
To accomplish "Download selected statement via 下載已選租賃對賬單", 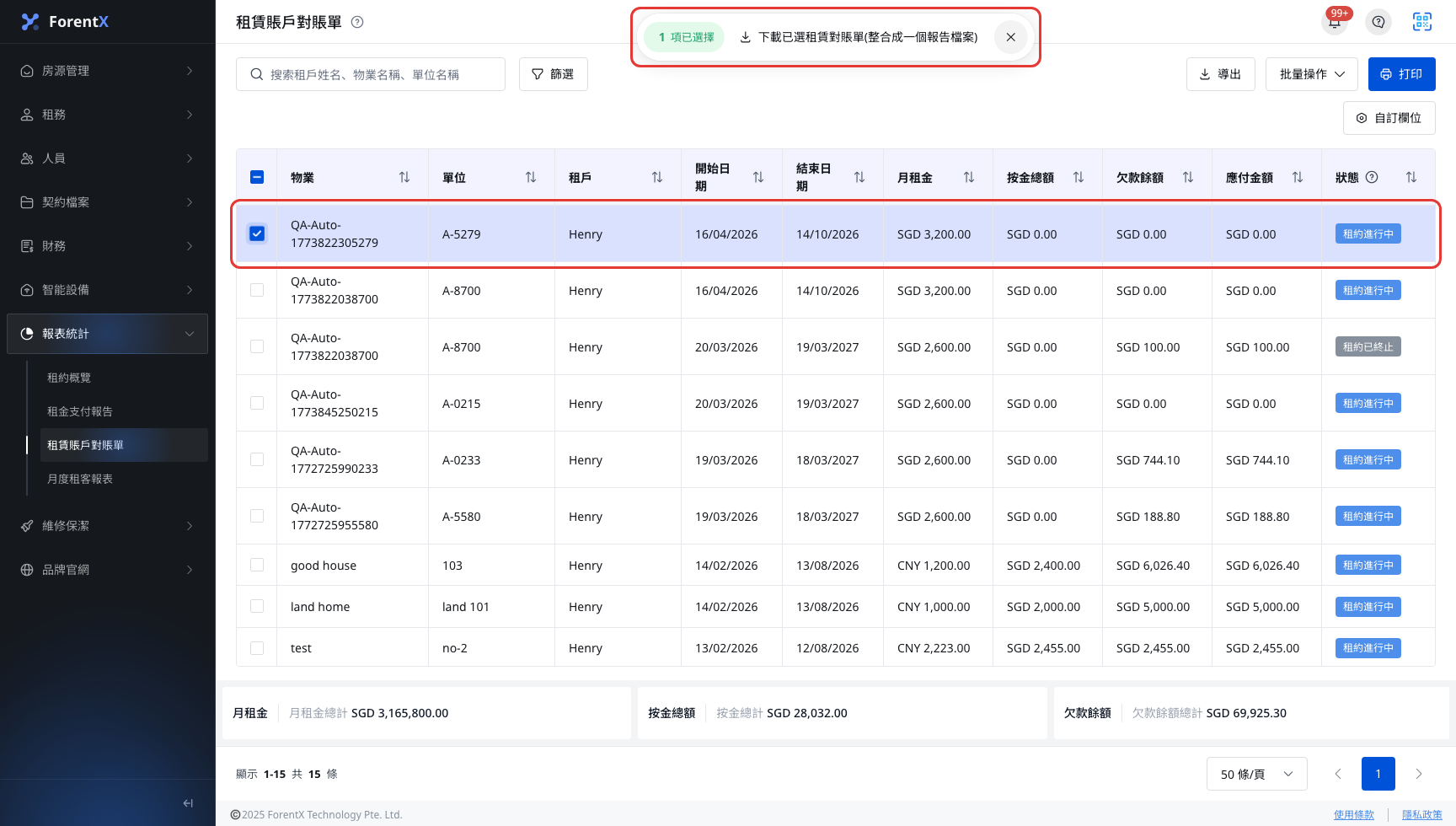I will (859, 37).
